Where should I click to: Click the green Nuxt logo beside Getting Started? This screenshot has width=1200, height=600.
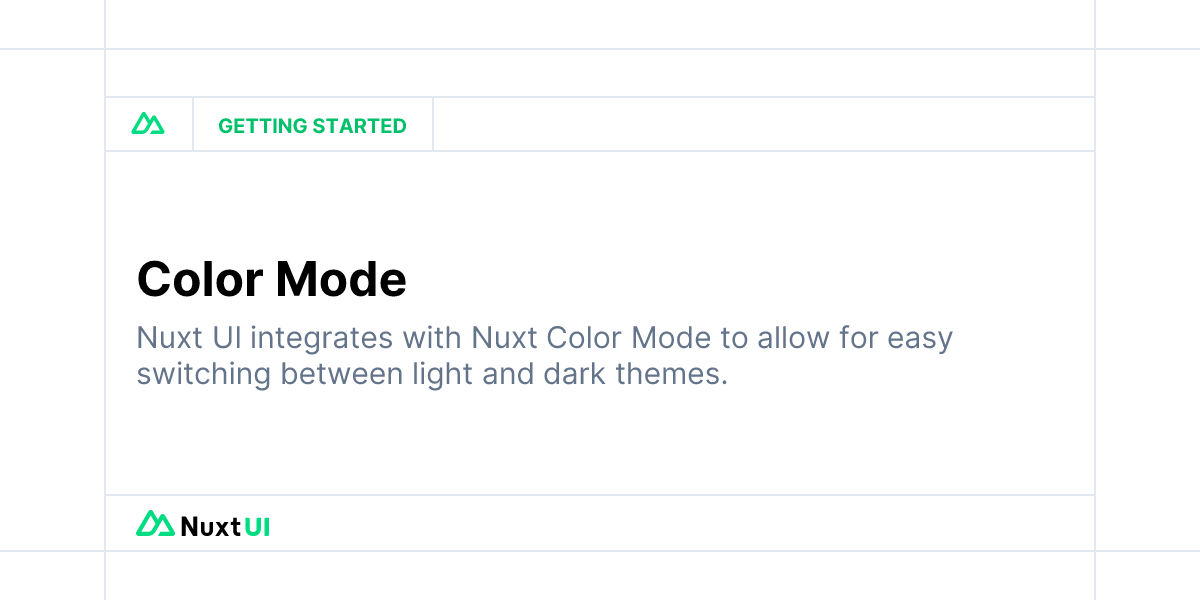tap(148, 124)
